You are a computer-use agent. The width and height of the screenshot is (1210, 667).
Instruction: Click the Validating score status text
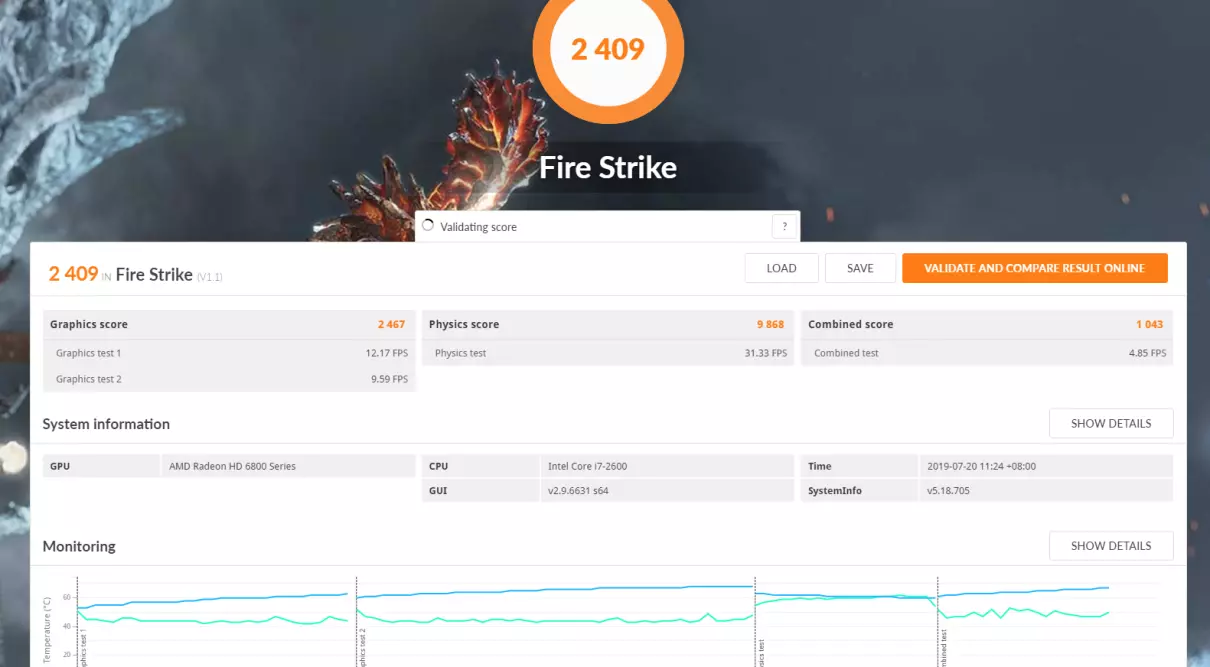point(478,227)
